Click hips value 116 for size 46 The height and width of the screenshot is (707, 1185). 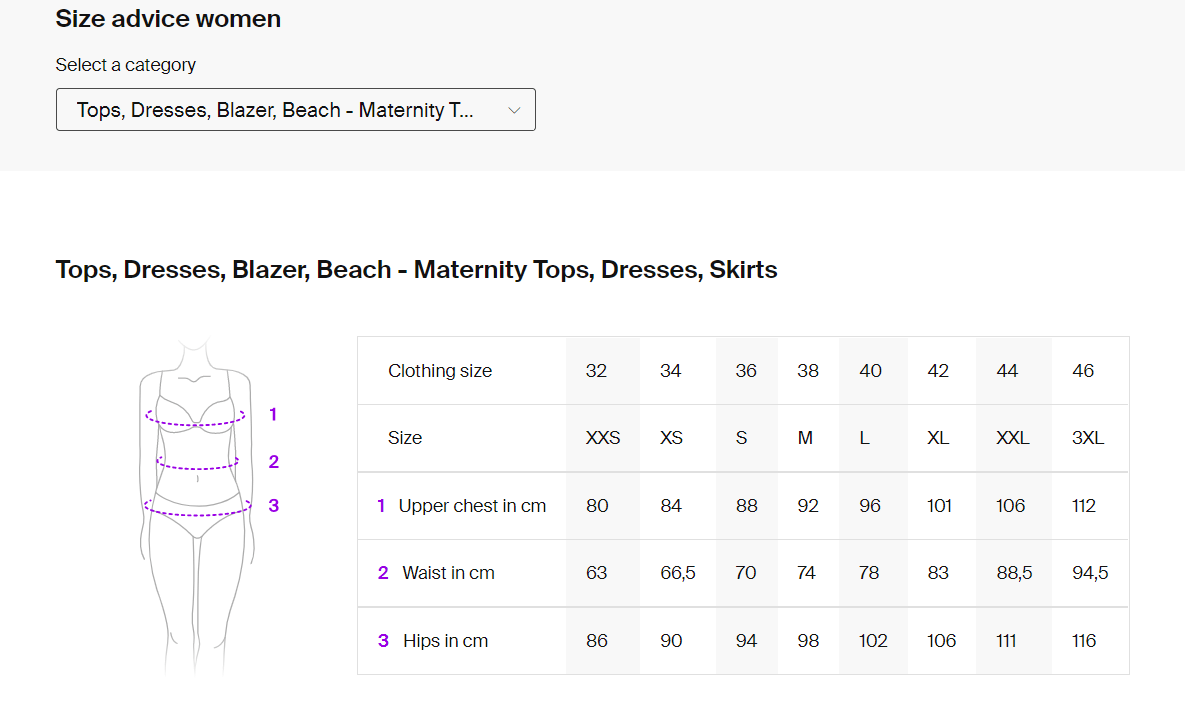(1083, 641)
